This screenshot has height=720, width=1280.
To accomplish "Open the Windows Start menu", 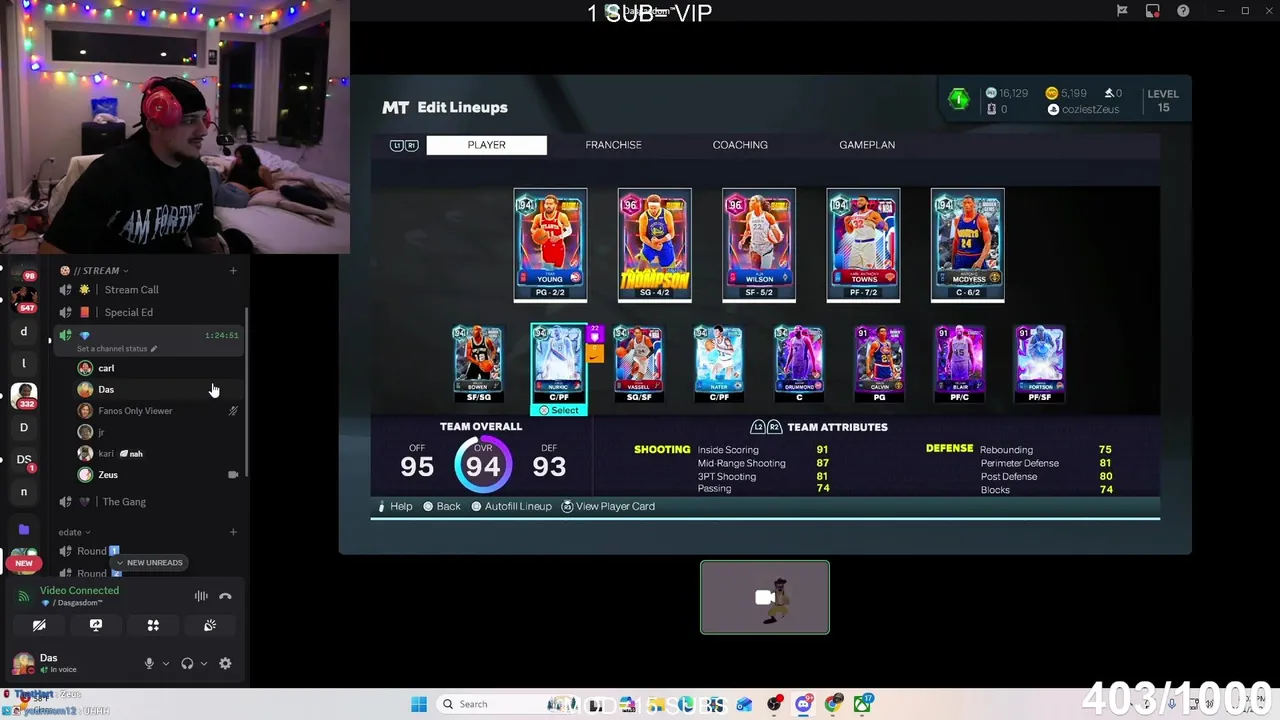I will (x=418, y=704).
